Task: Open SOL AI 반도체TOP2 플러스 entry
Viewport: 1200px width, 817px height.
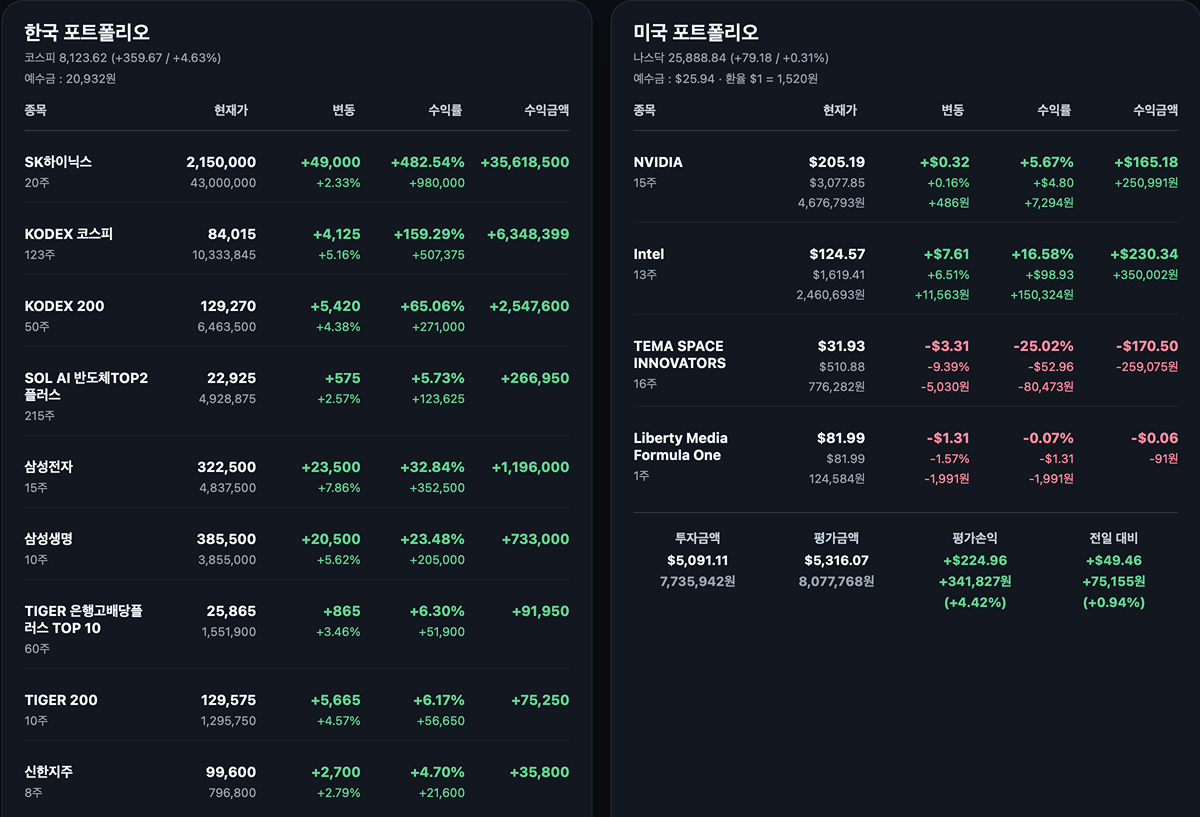Action: 297,396
